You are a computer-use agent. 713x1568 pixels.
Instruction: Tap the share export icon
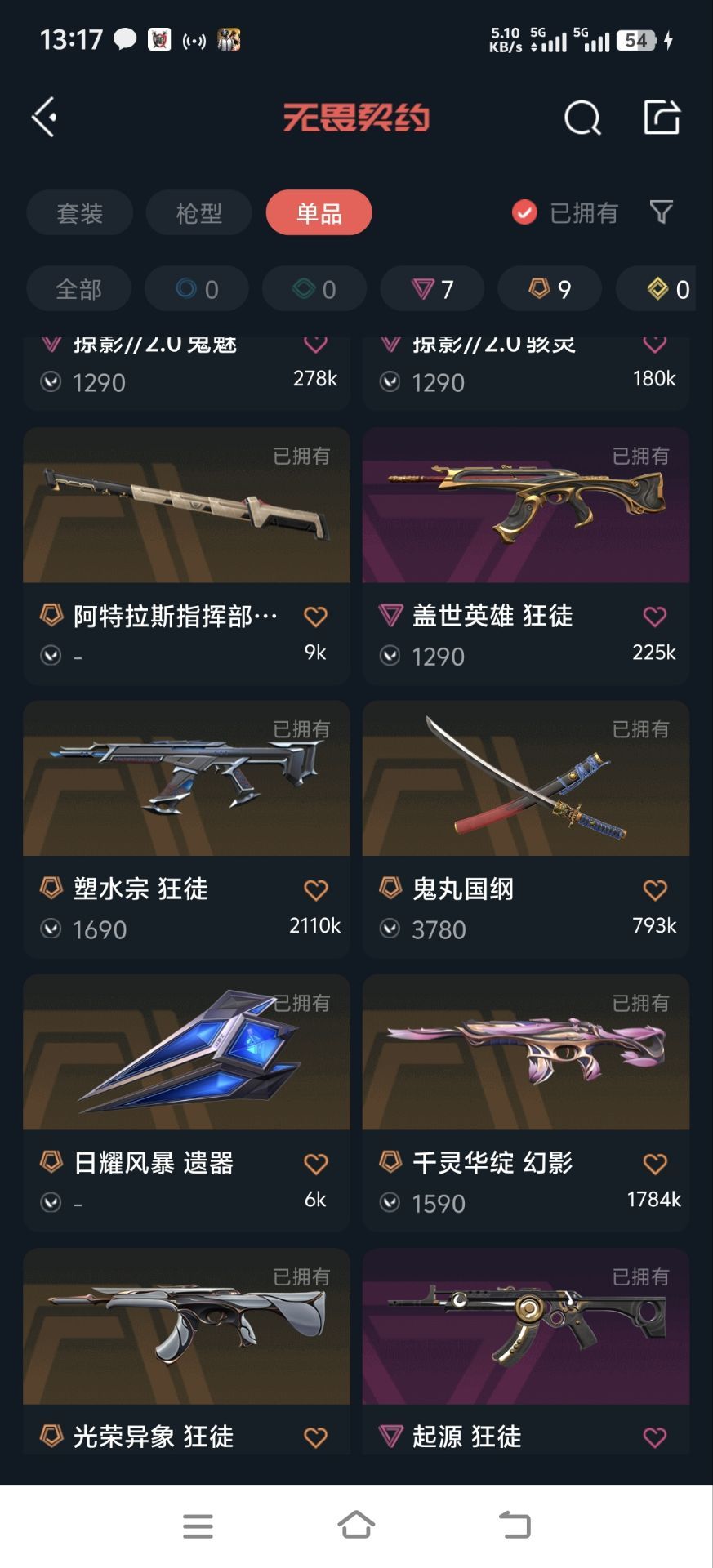click(662, 118)
